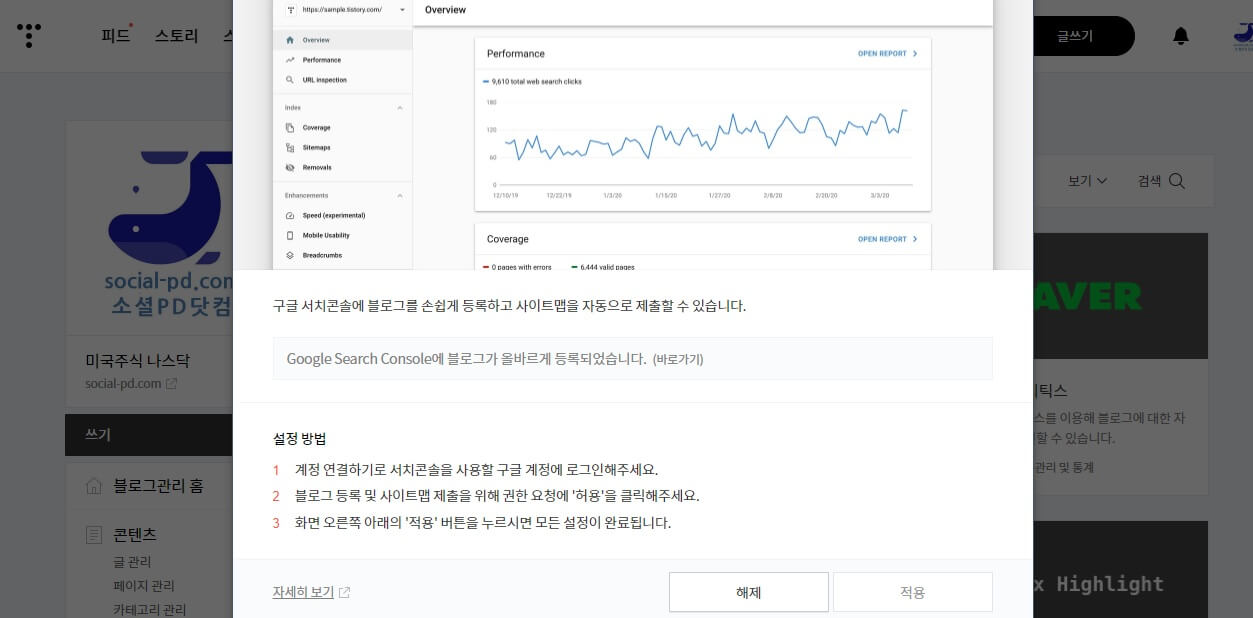Click the 검색 magnifier icon
This screenshot has width=1253, height=618.
[1176, 181]
